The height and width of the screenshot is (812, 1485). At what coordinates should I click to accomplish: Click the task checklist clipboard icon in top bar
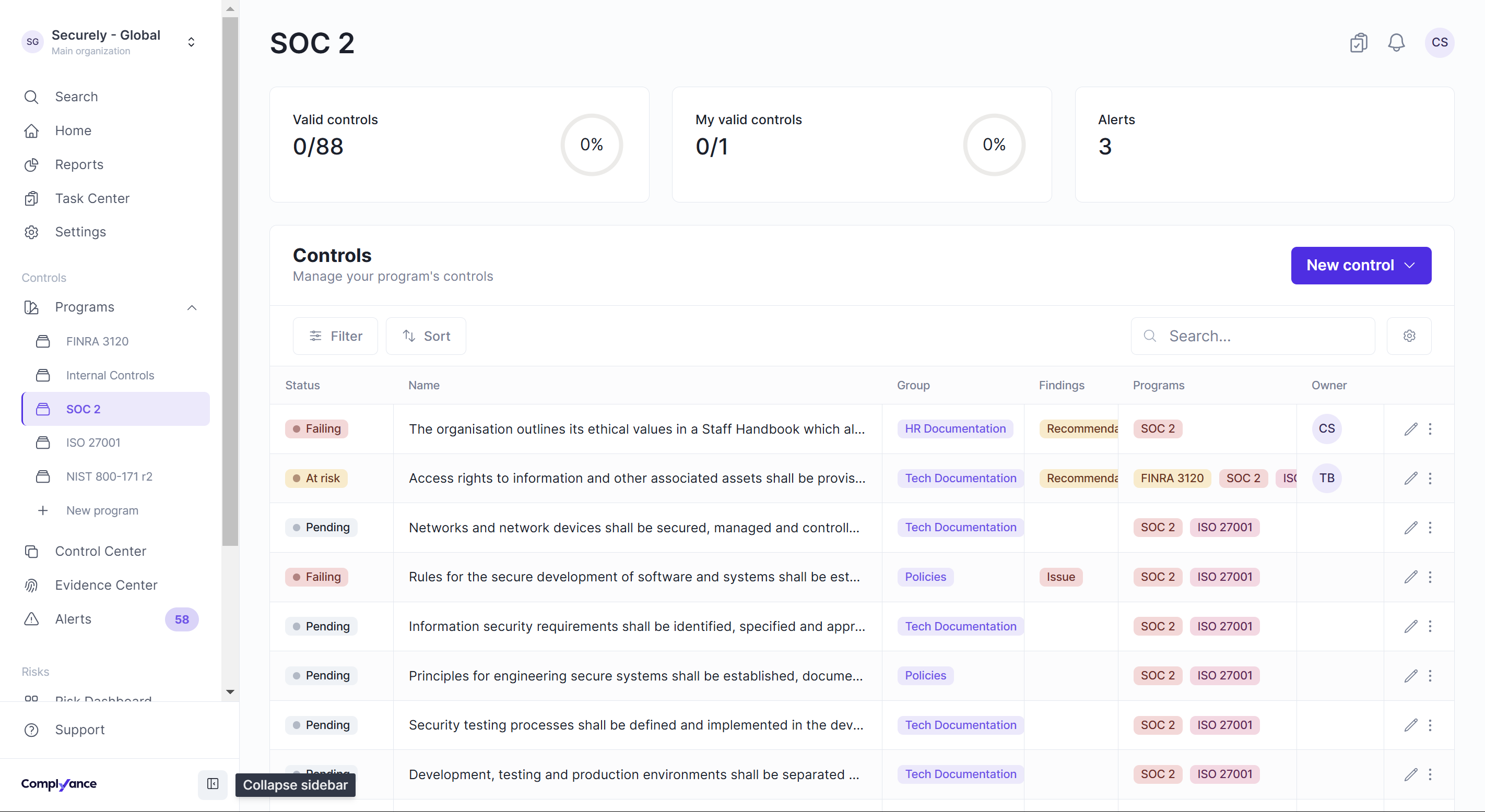pyautogui.click(x=1358, y=42)
